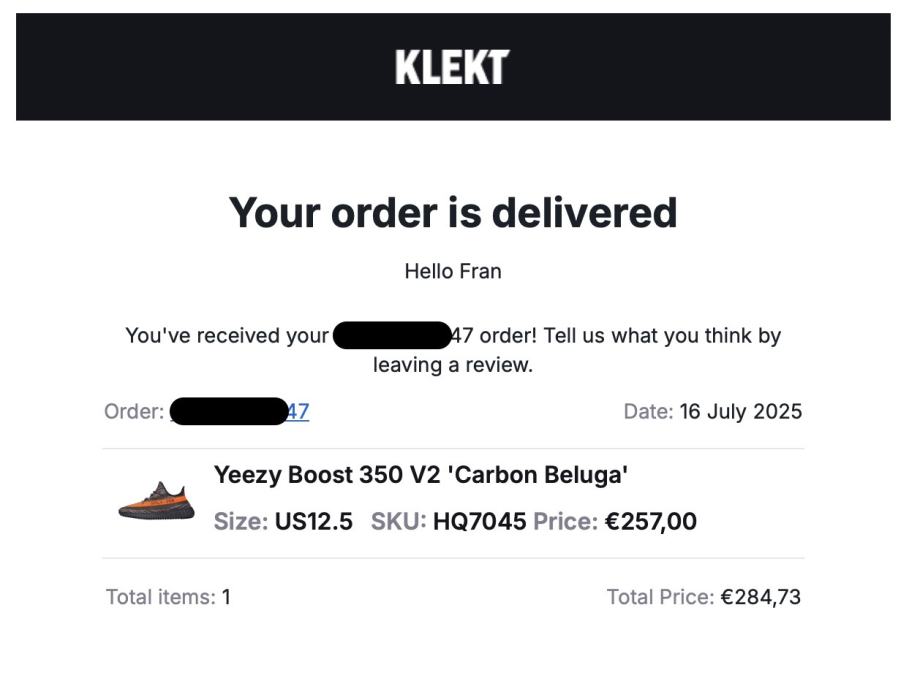Select the date 16 July 2025

point(740,411)
